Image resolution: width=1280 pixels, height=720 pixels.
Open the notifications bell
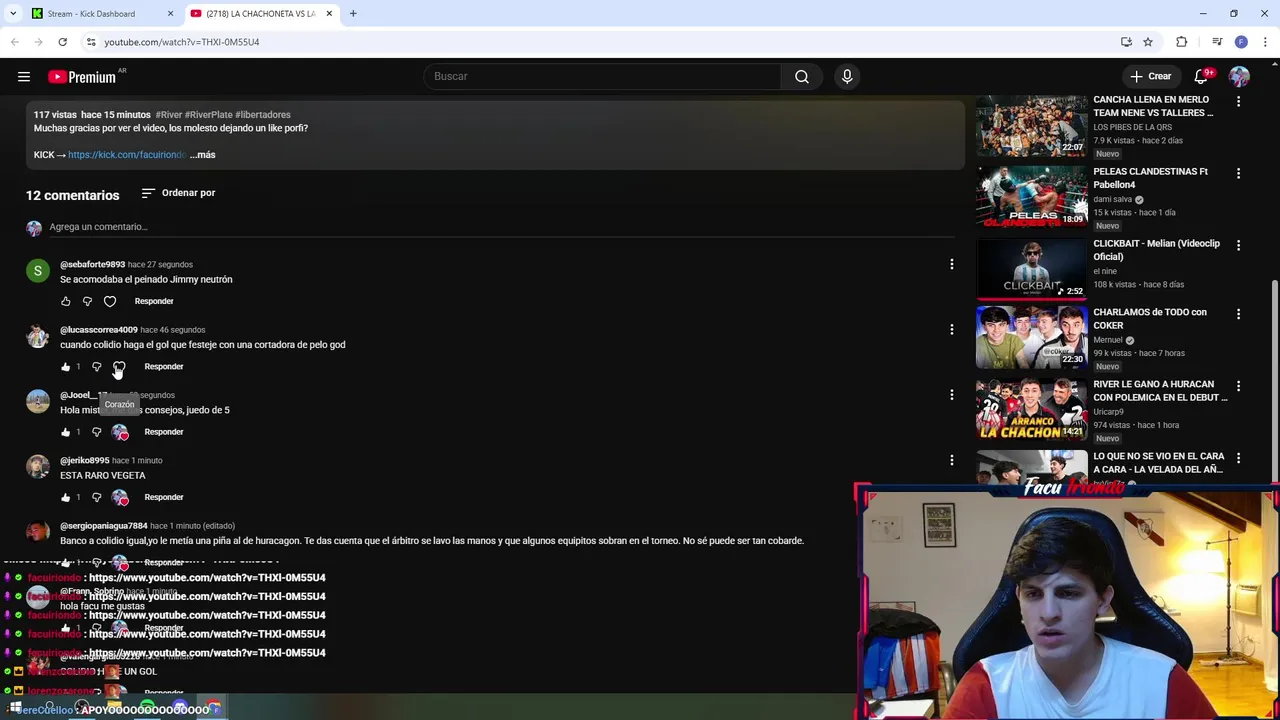click(1202, 77)
